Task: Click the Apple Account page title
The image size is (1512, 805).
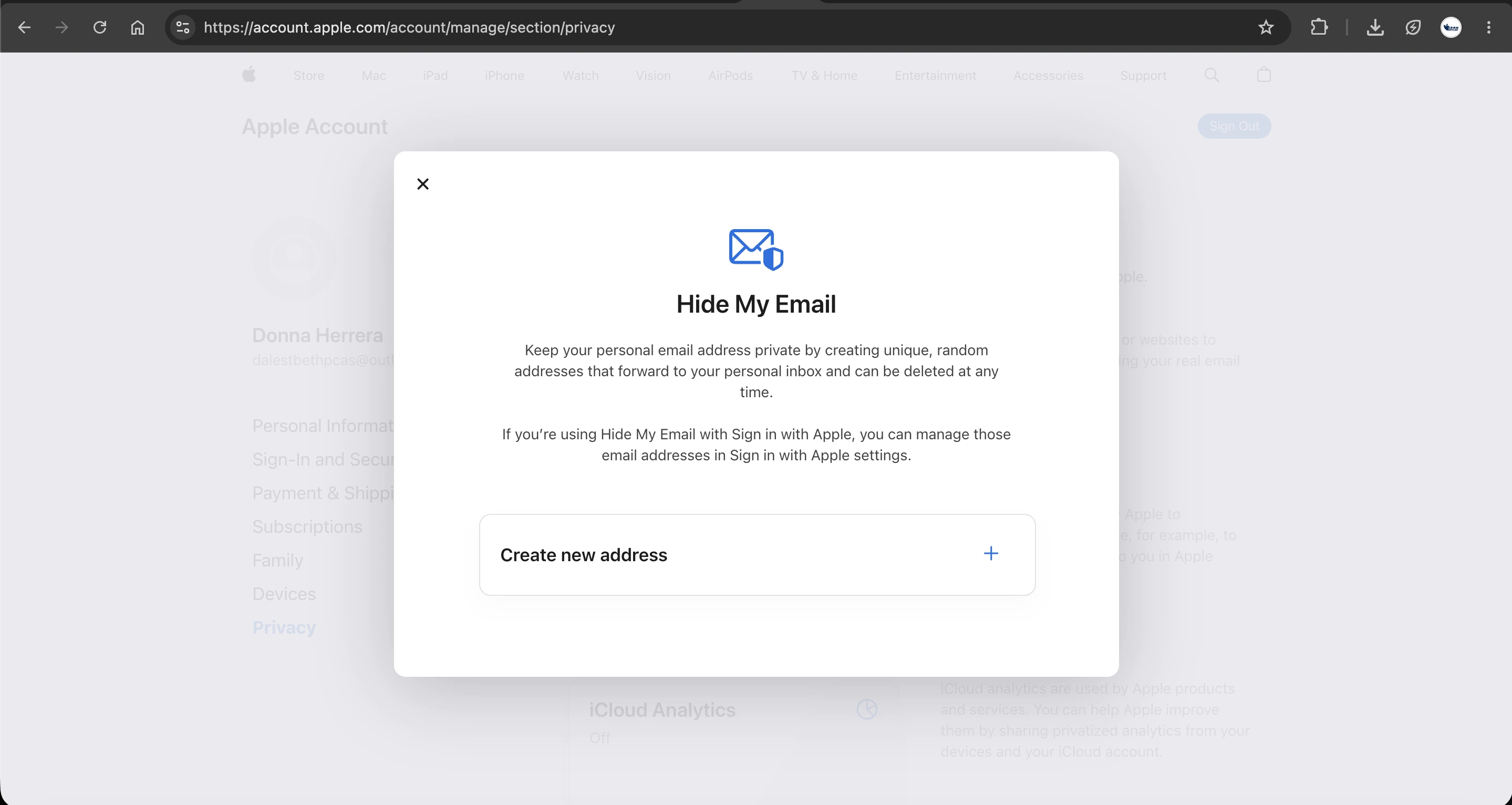Action: click(x=315, y=127)
